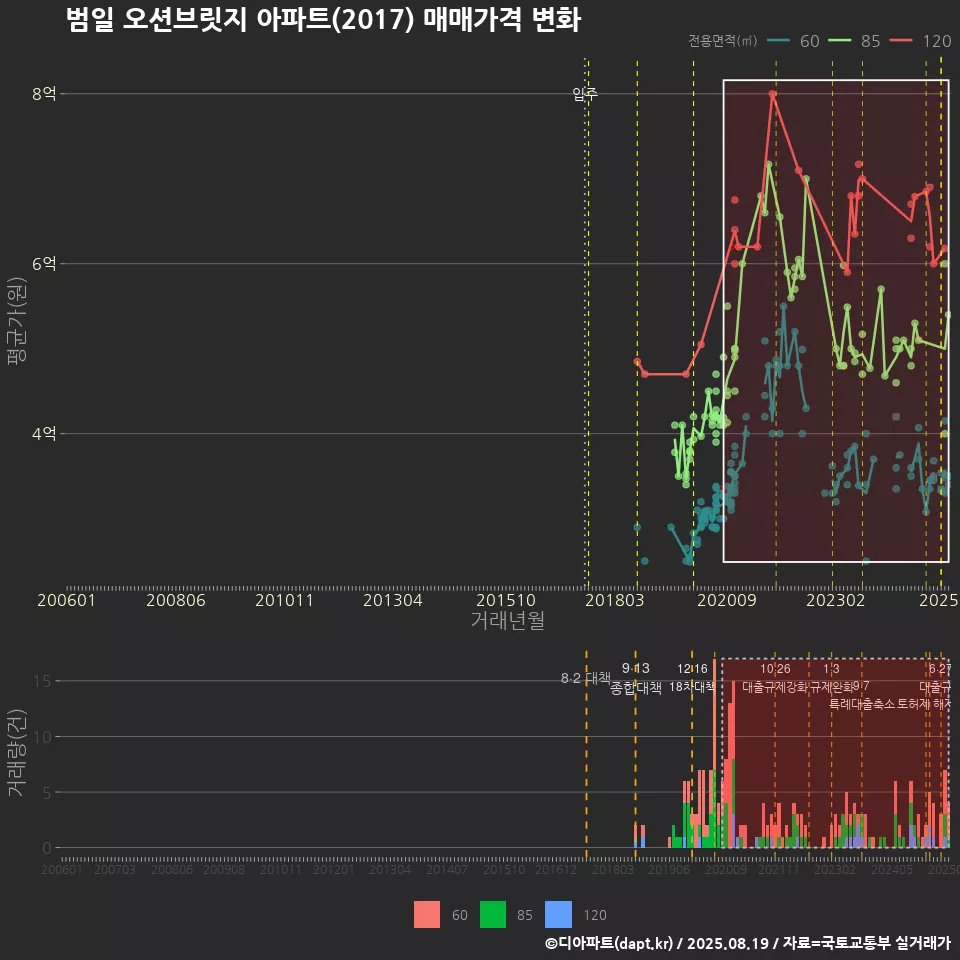
Task: Click the 규제완화 annotation text
Action: 832,686
